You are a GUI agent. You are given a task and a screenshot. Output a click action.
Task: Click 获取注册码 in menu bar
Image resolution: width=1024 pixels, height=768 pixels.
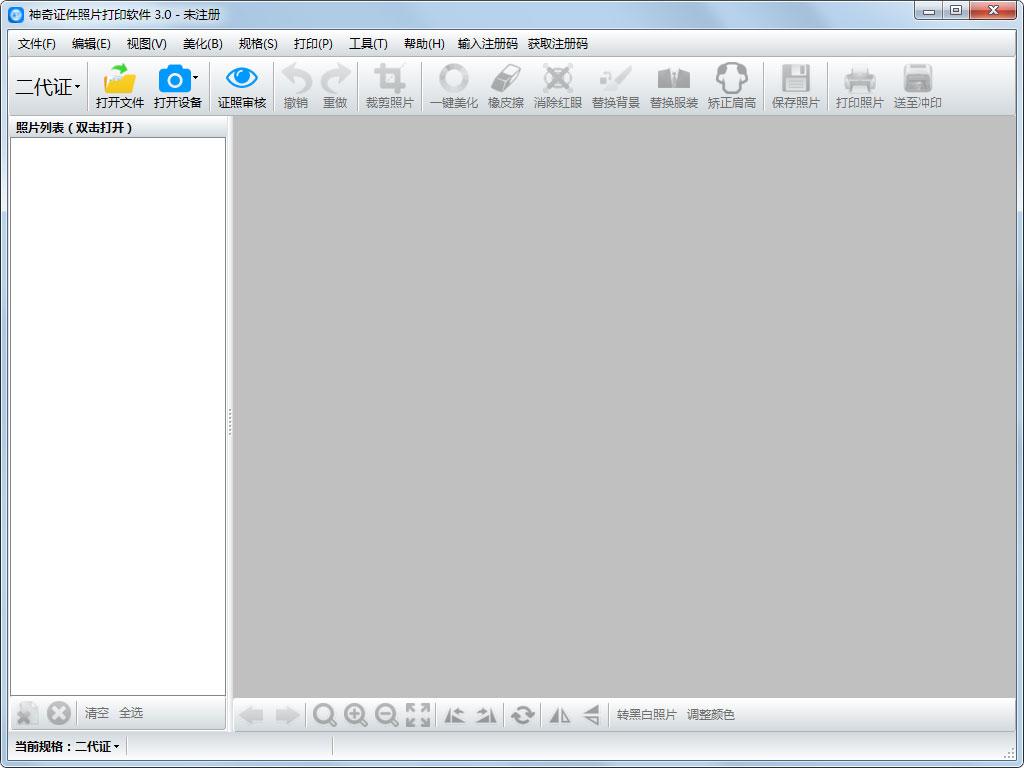[558, 44]
